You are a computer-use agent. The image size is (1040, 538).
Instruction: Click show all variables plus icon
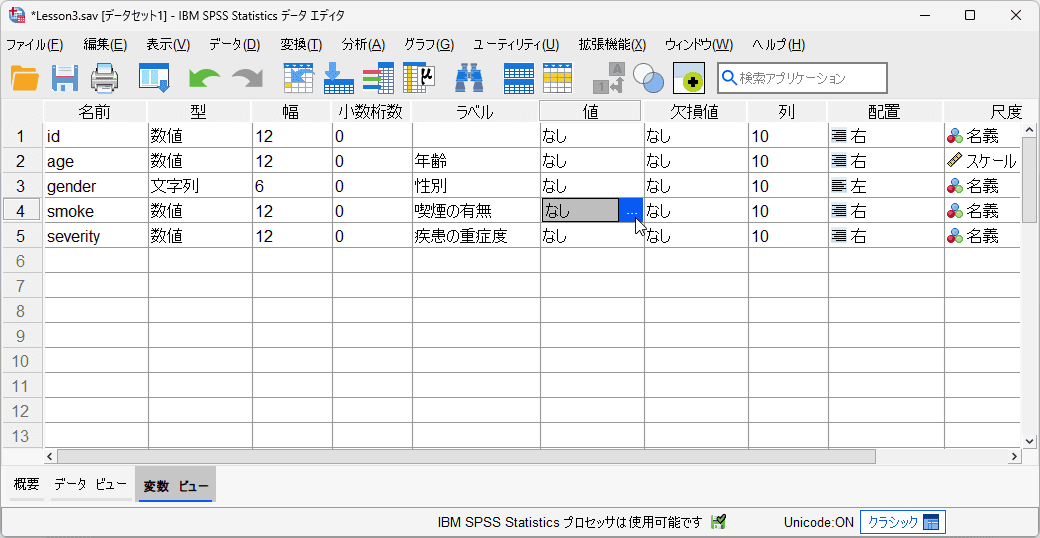[688, 78]
